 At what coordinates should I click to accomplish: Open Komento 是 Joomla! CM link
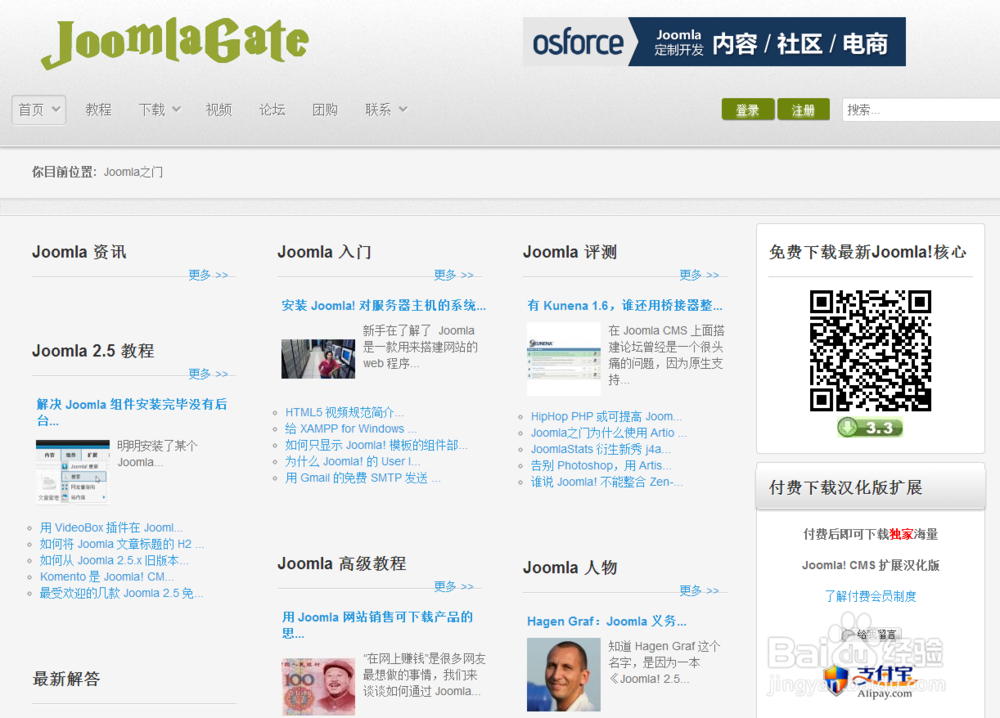(x=107, y=576)
